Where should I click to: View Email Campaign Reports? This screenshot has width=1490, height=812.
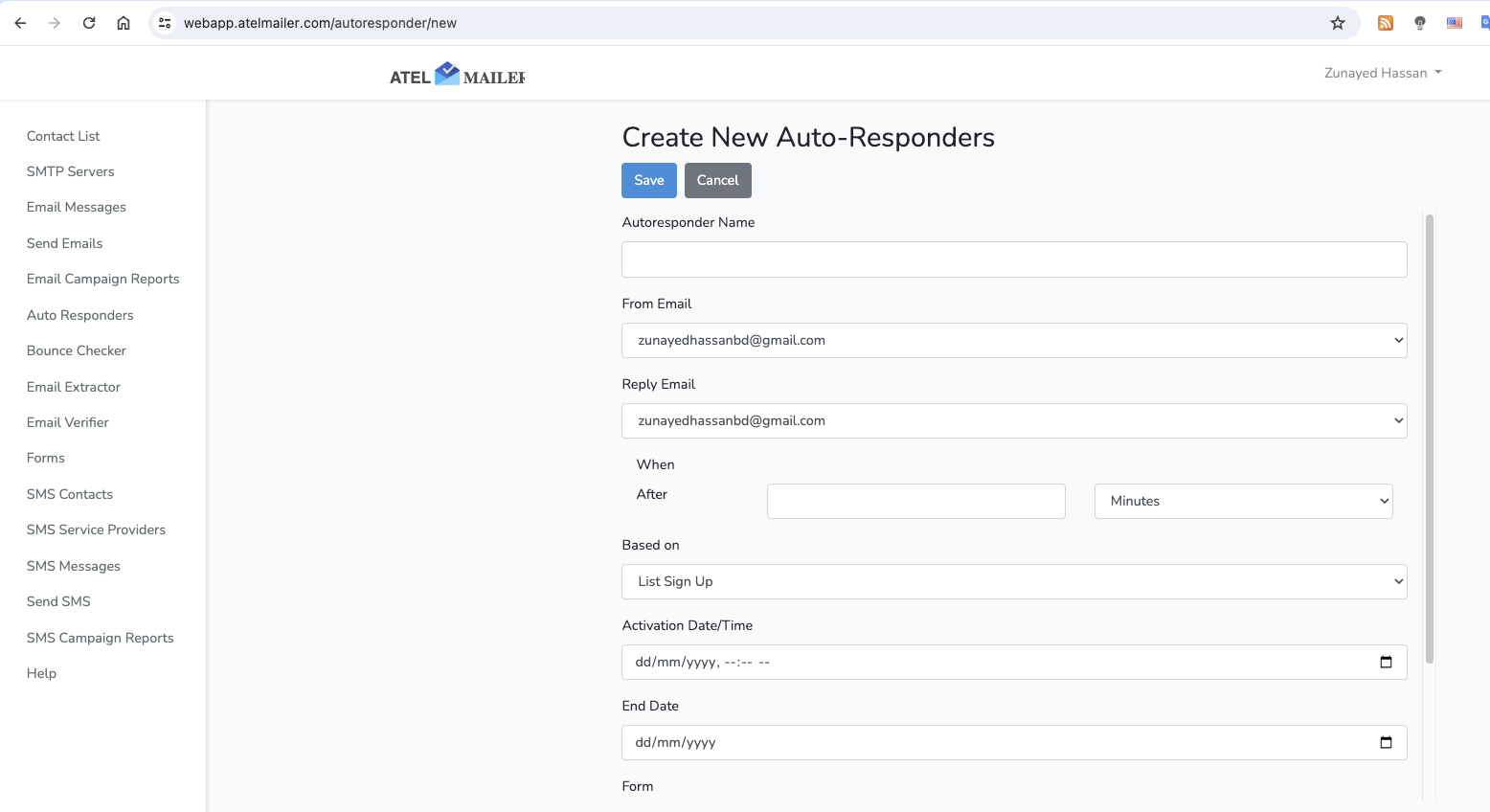tap(103, 279)
